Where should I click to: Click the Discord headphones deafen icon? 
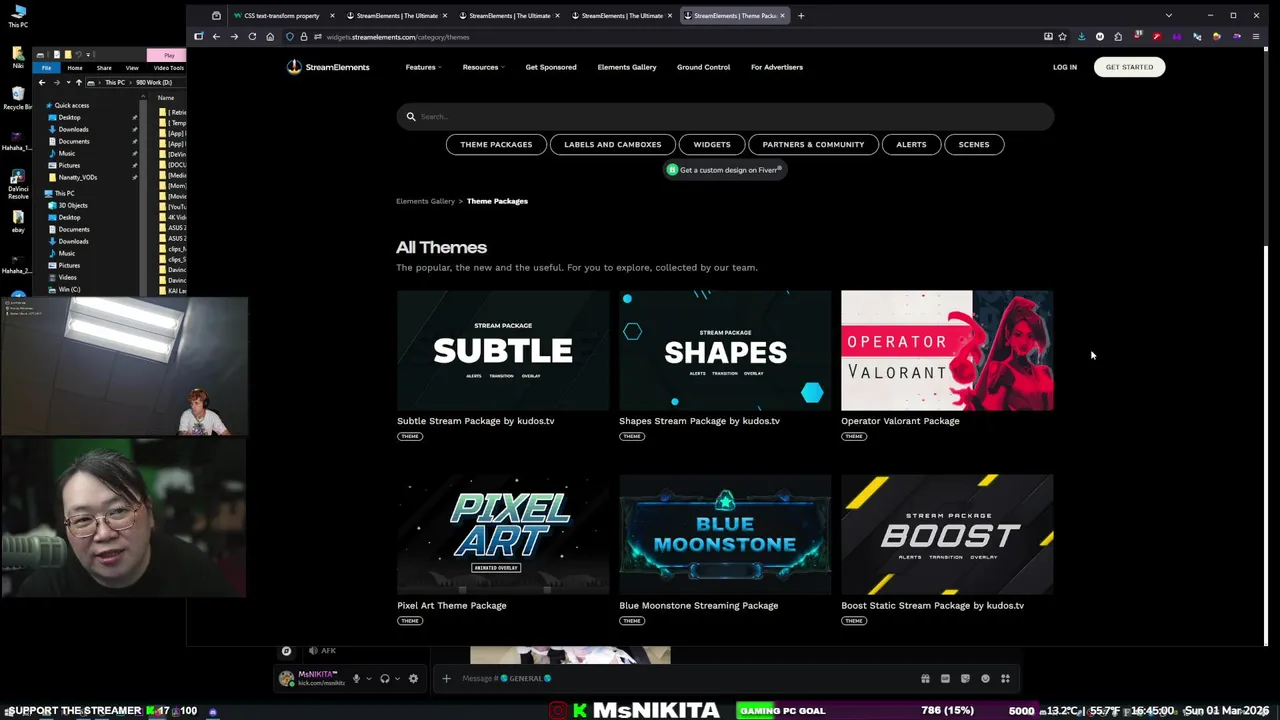(x=384, y=678)
